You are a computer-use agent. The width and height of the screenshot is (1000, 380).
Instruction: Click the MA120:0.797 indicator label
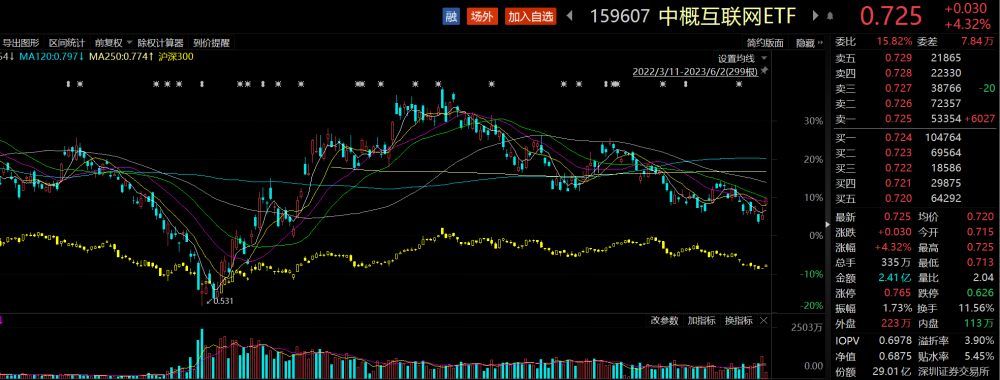tap(51, 57)
